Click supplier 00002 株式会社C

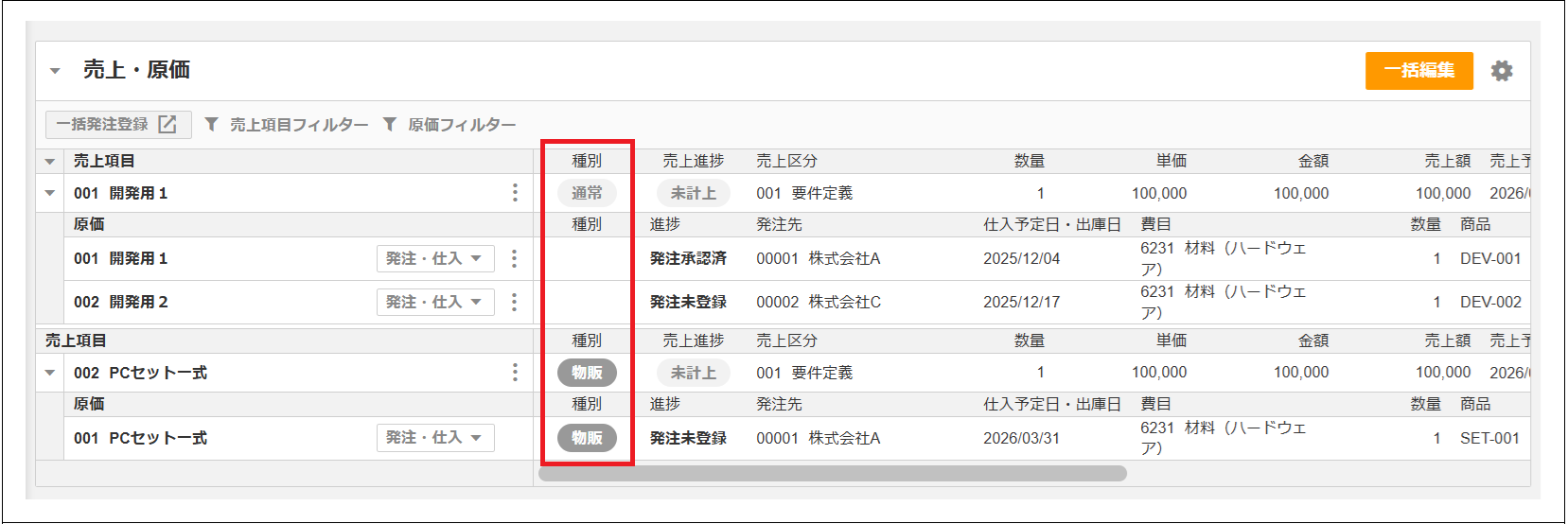click(x=819, y=302)
